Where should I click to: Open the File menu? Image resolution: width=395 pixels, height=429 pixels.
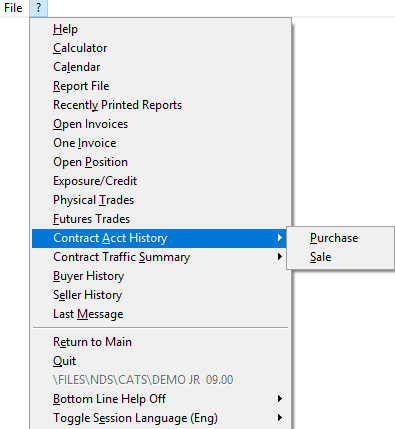[13, 8]
